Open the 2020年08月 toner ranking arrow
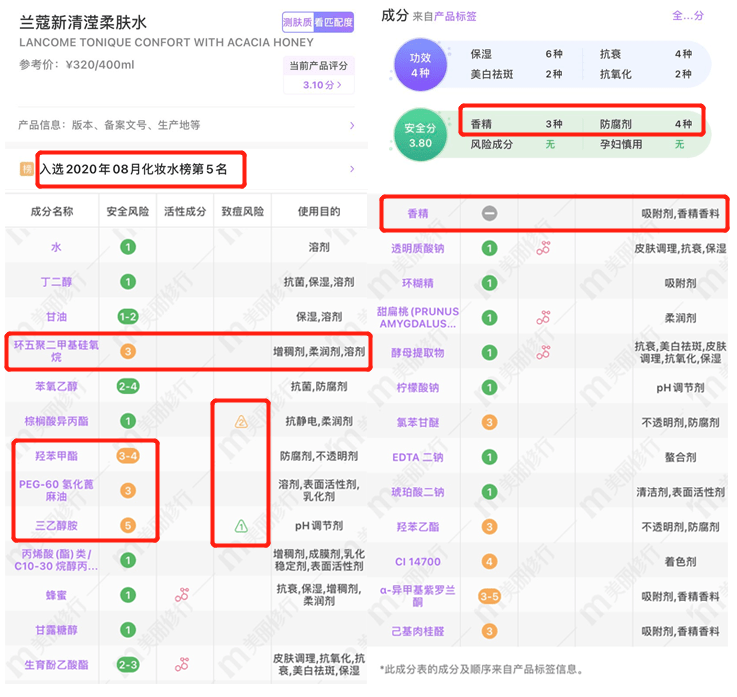The width and height of the screenshot is (737, 697). [x=352, y=169]
